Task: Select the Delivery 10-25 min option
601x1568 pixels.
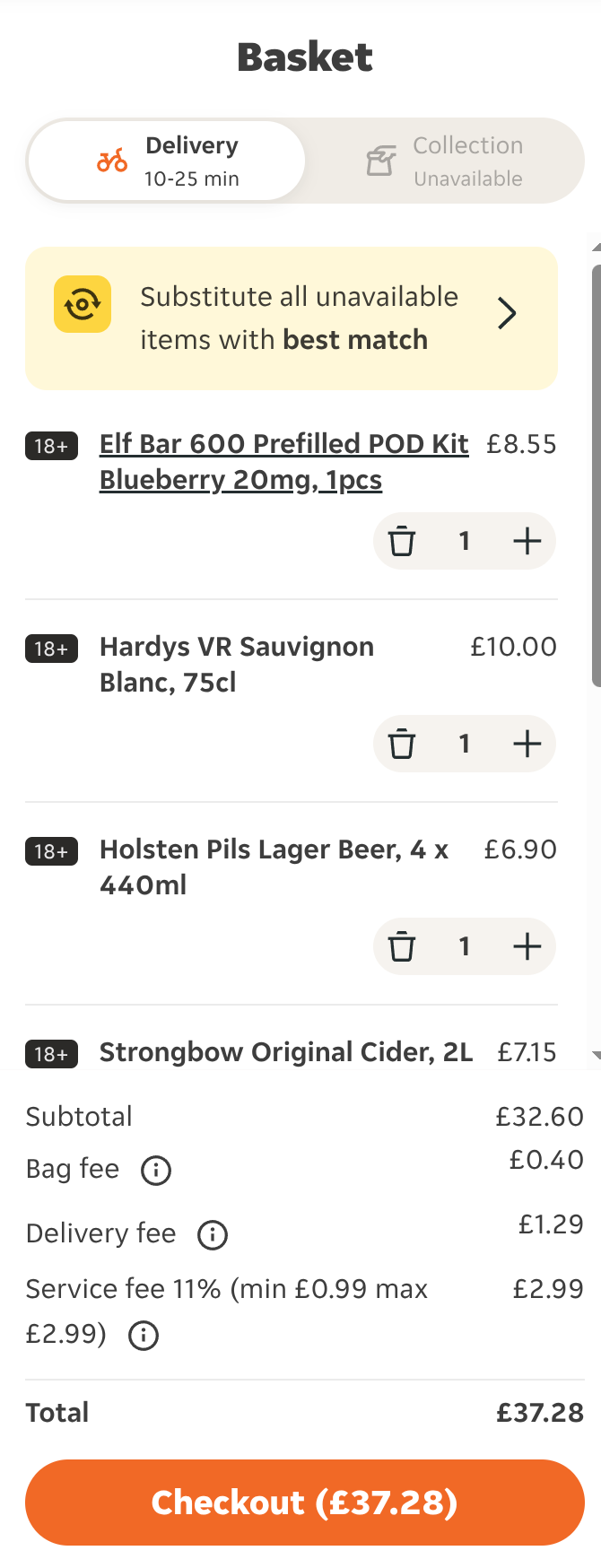Action: point(167,161)
